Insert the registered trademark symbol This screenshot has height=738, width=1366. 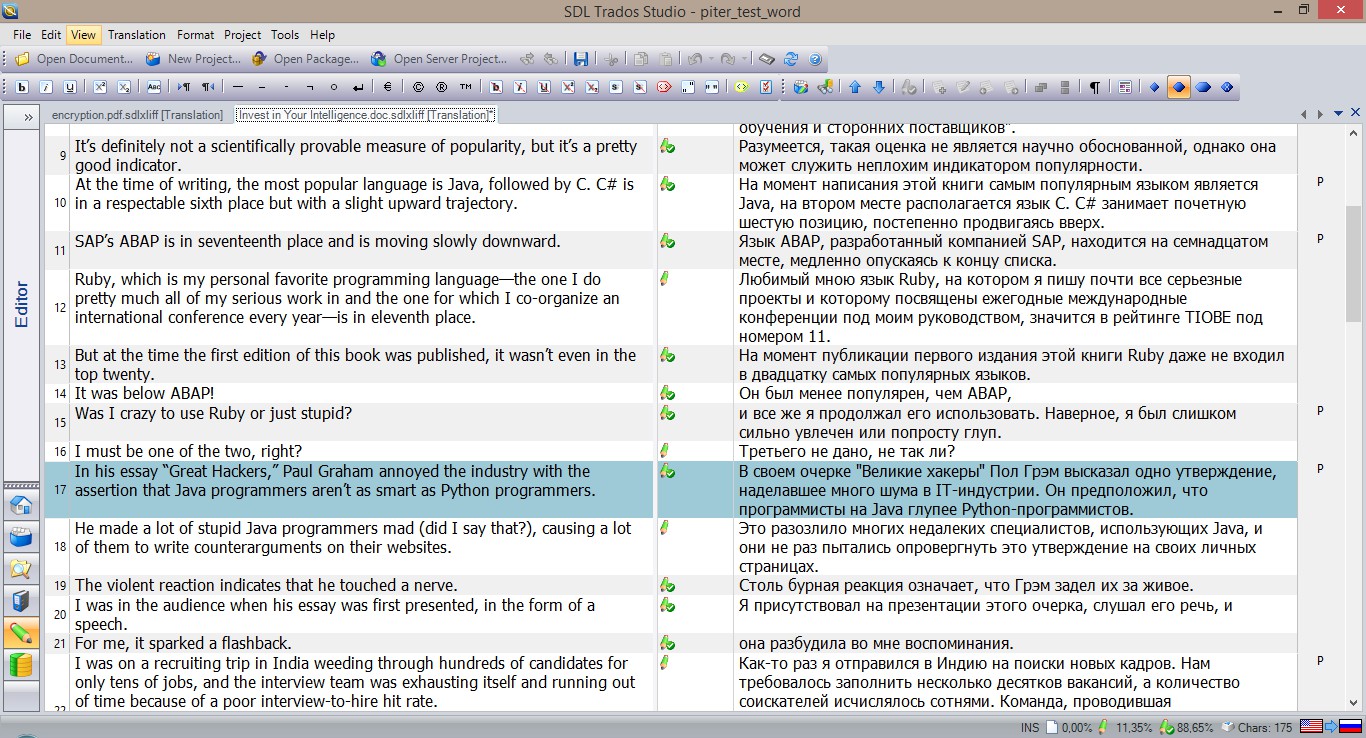tap(441, 87)
